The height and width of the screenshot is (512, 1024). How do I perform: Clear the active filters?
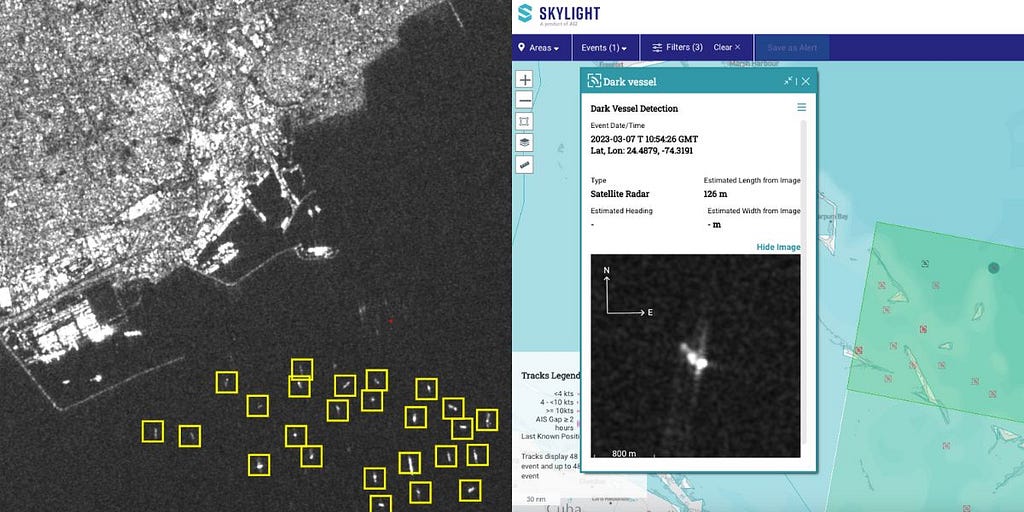(727, 47)
